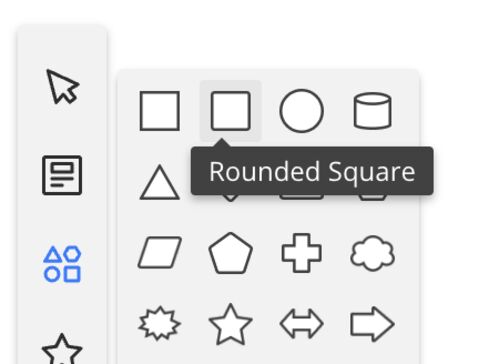Screen dimensions: 500x364
Task: Choose the right arrow shape
Action: coord(373,324)
